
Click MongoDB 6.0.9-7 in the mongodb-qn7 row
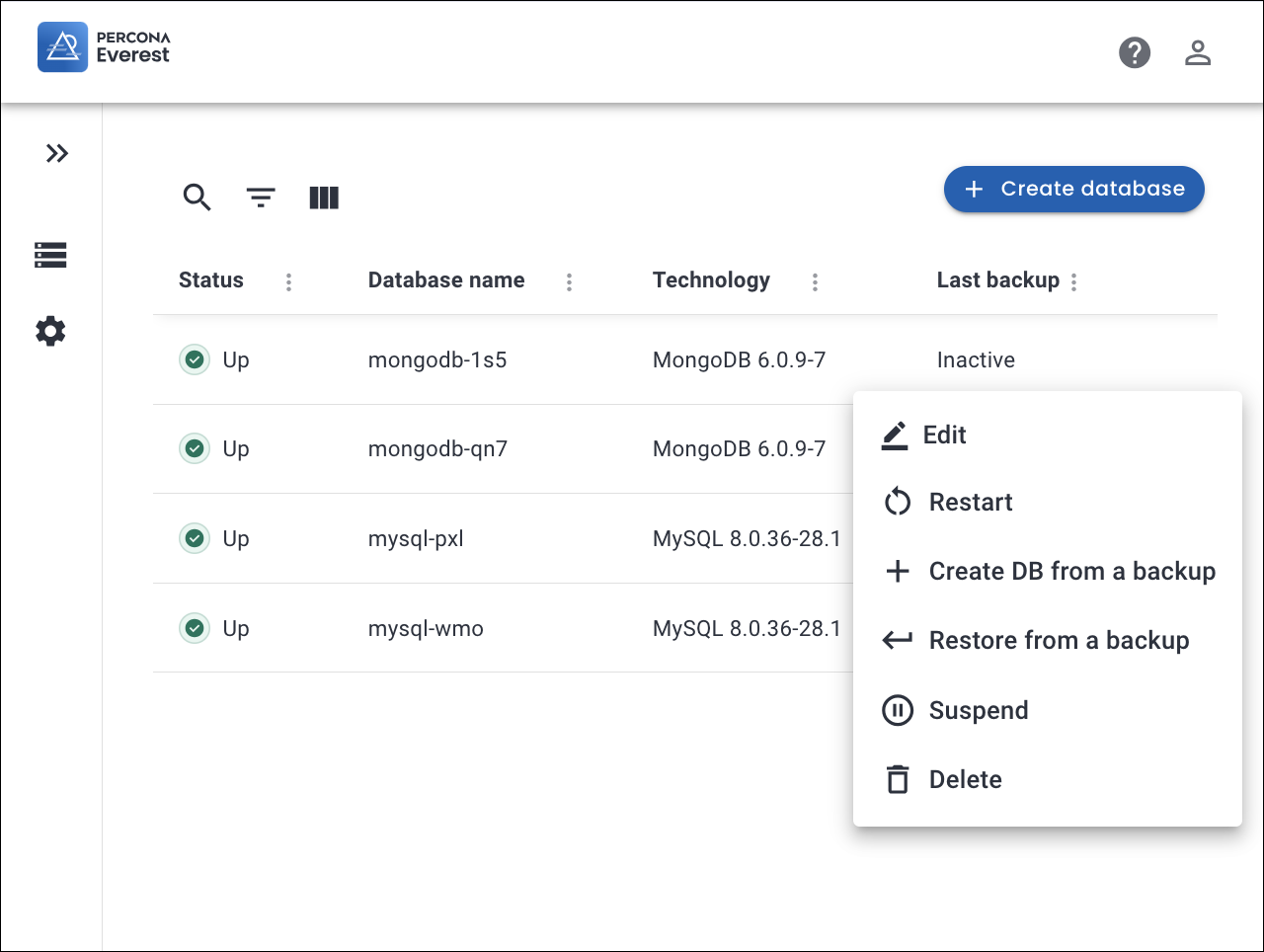(x=739, y=449)
